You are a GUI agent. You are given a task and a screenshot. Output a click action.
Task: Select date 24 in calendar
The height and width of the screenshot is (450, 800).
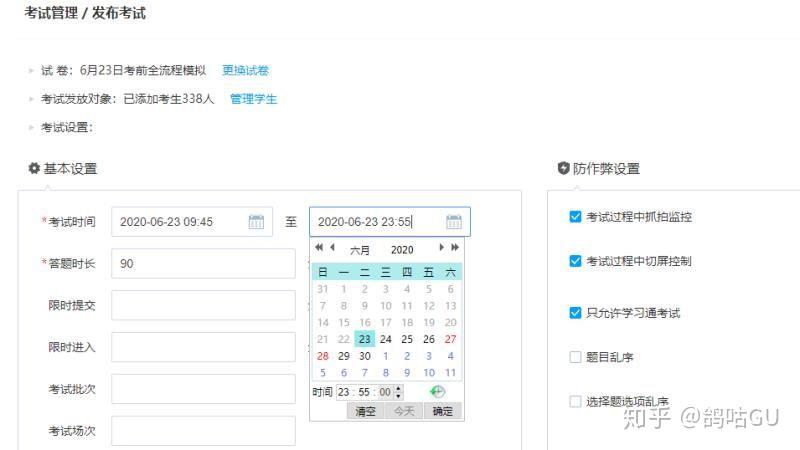tap(386, 339)
